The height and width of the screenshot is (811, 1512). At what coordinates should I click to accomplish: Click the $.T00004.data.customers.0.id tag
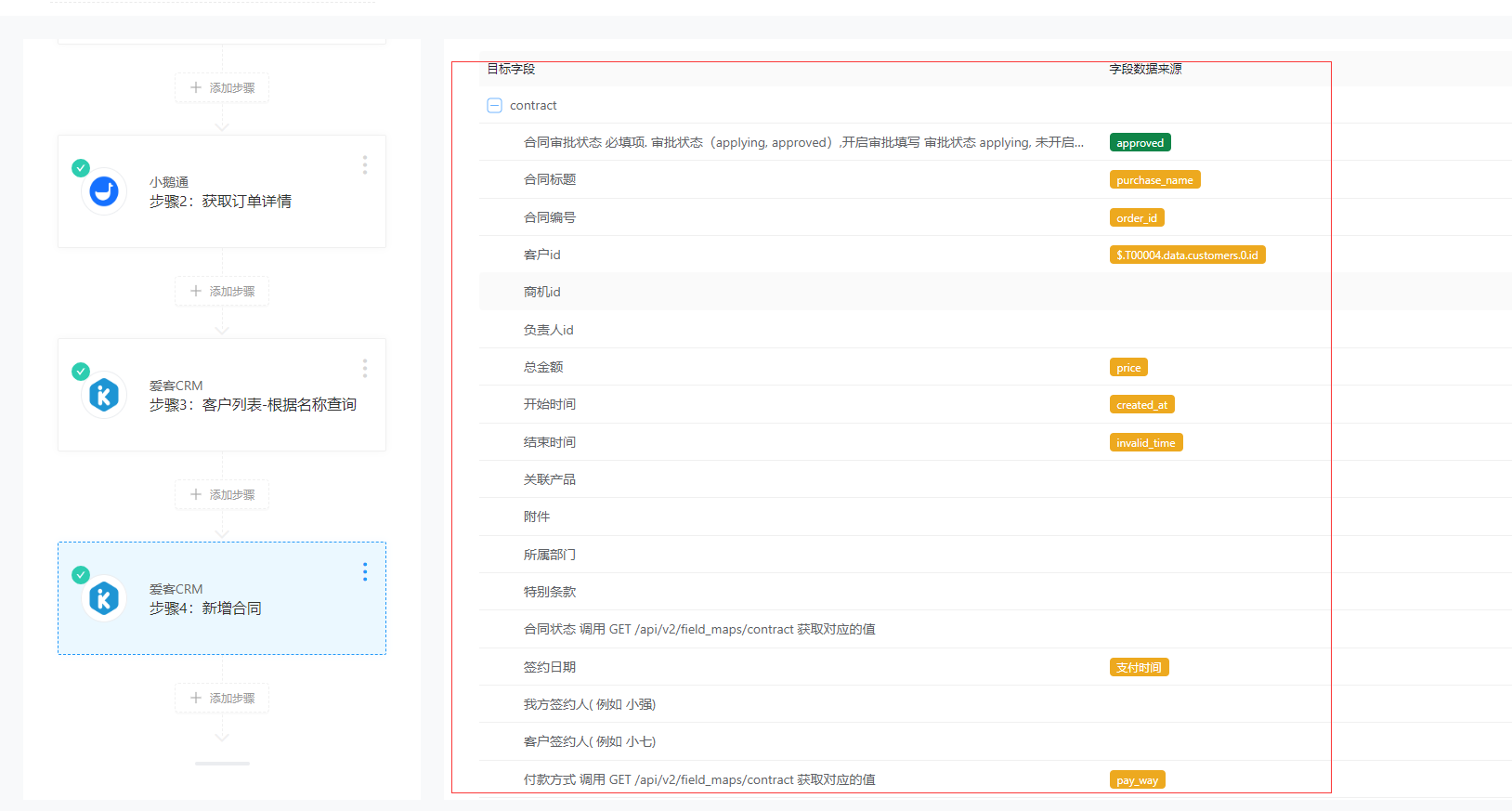point(1187,255)
